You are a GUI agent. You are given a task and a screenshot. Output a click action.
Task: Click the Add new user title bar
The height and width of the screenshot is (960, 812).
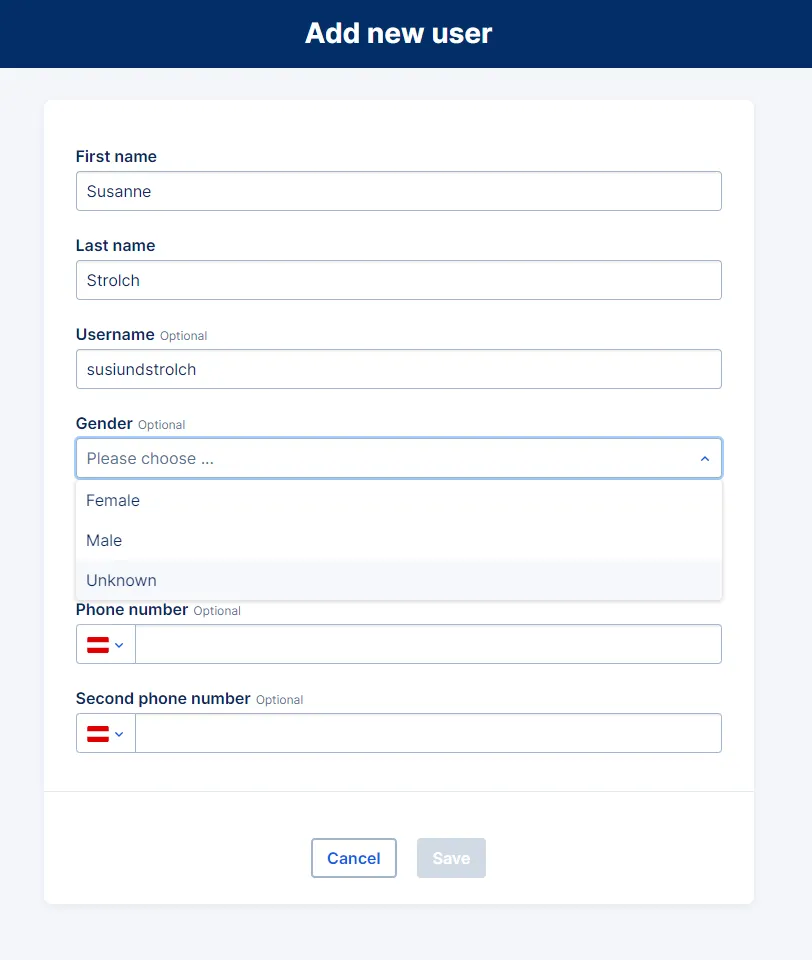(399, 33)
